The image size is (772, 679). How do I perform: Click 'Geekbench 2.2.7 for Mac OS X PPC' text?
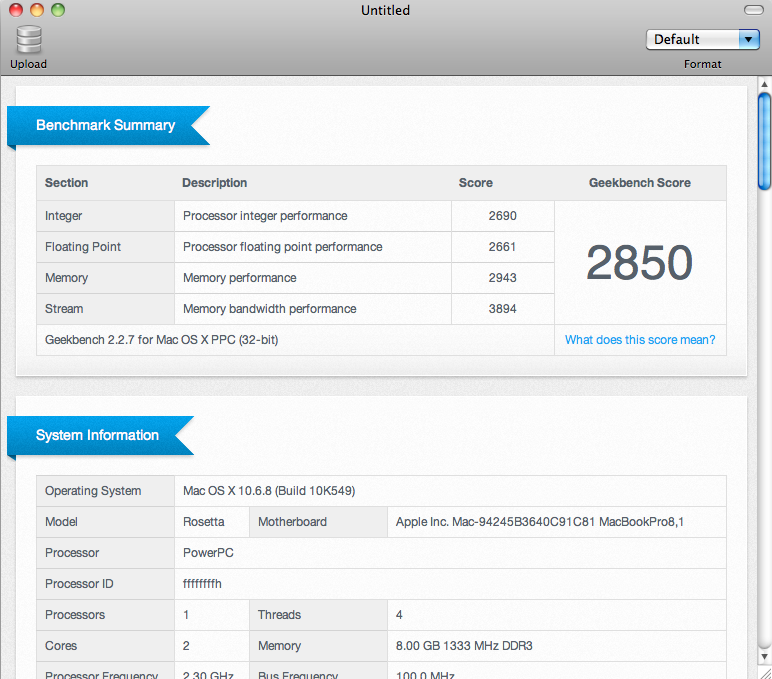[x=161, y=340]
